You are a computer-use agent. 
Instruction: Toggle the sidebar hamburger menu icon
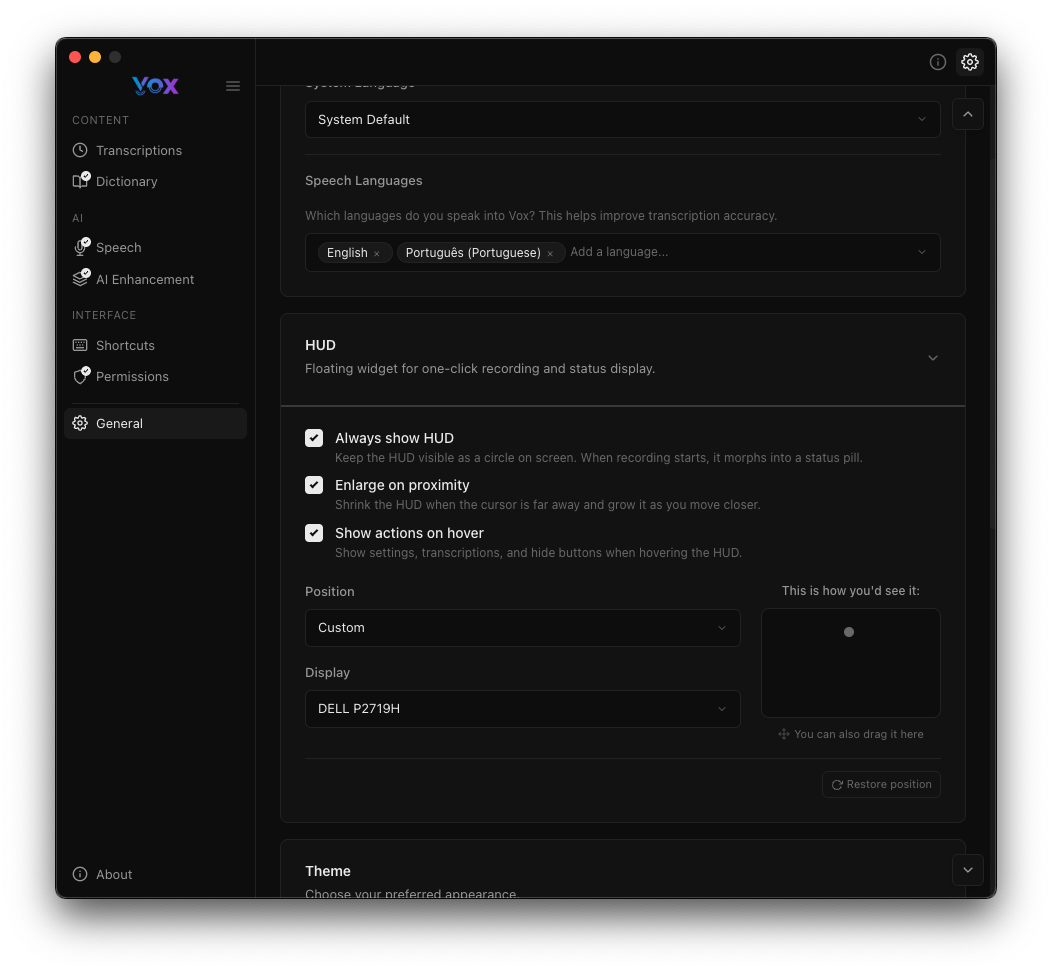coord(233,86)
